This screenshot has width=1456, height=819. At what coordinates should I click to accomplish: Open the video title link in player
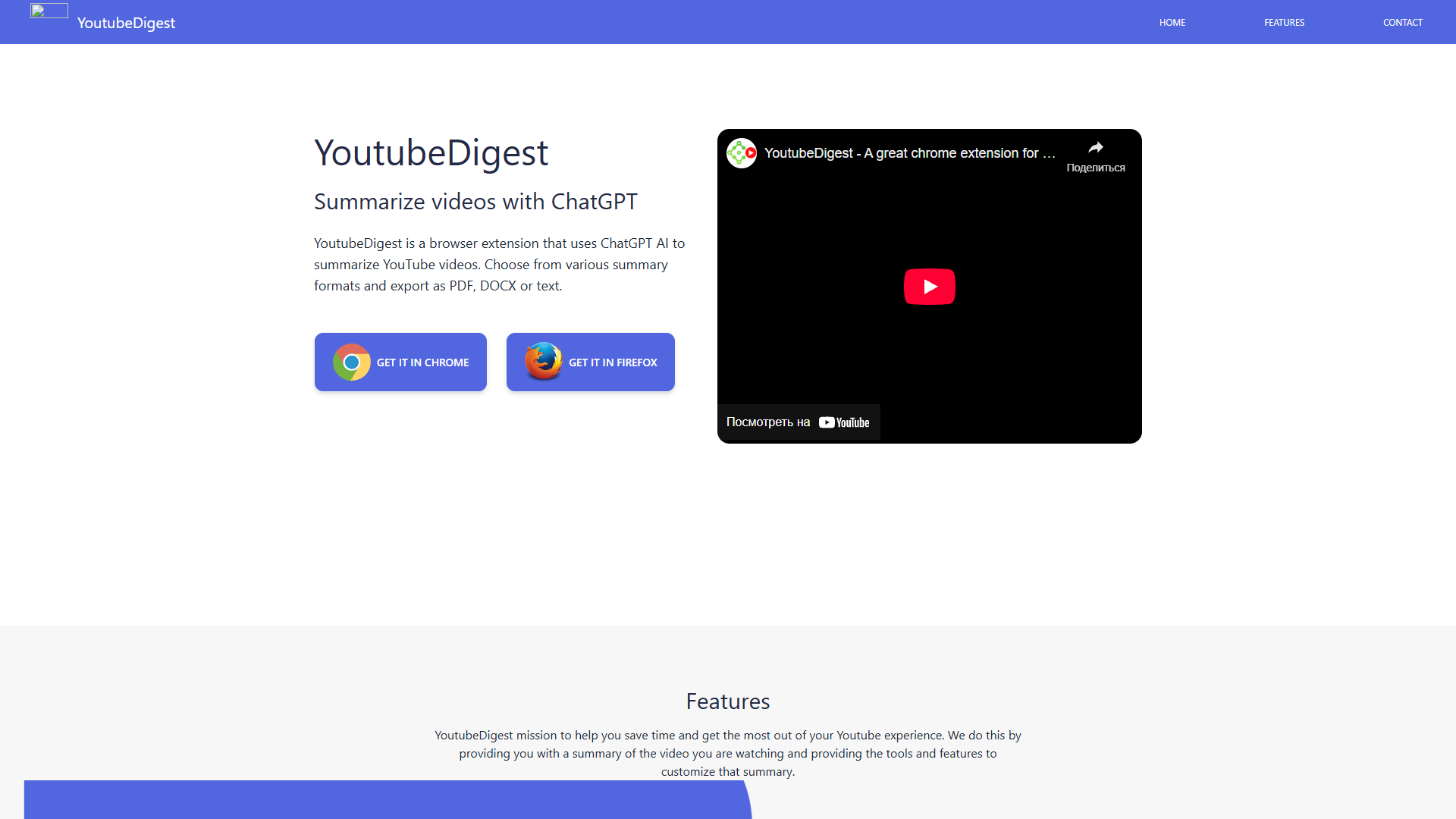tap(909, 153)
